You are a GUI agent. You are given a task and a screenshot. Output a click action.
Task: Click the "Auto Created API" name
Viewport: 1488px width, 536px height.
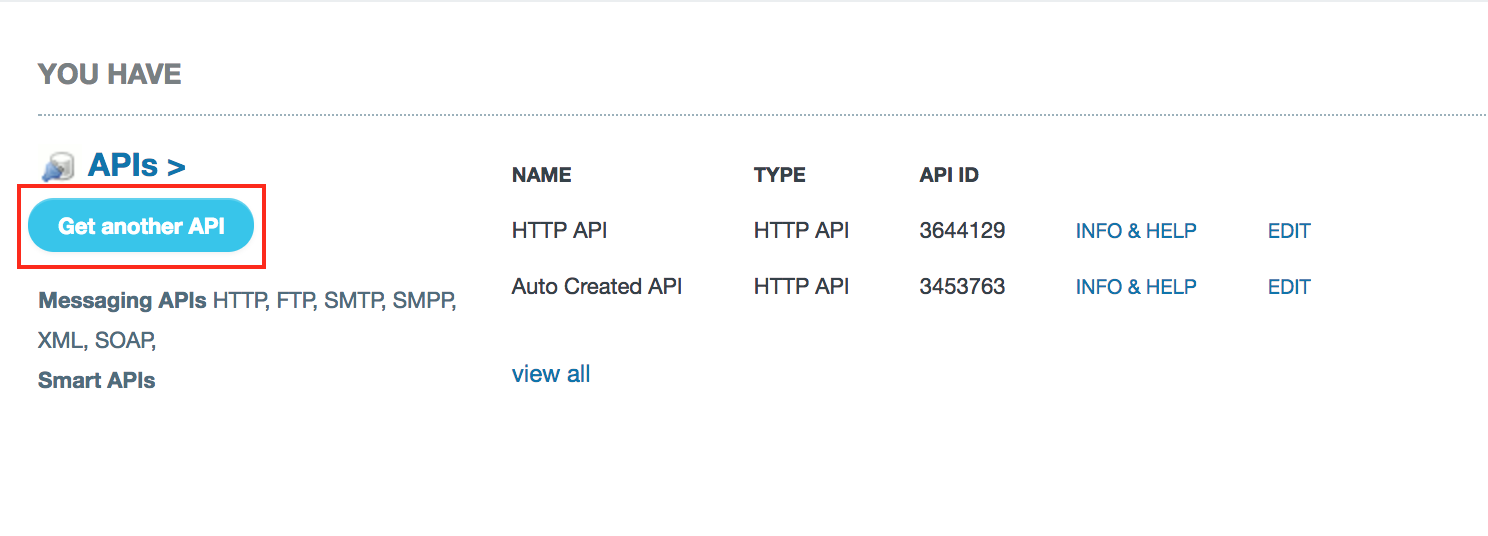597,287
